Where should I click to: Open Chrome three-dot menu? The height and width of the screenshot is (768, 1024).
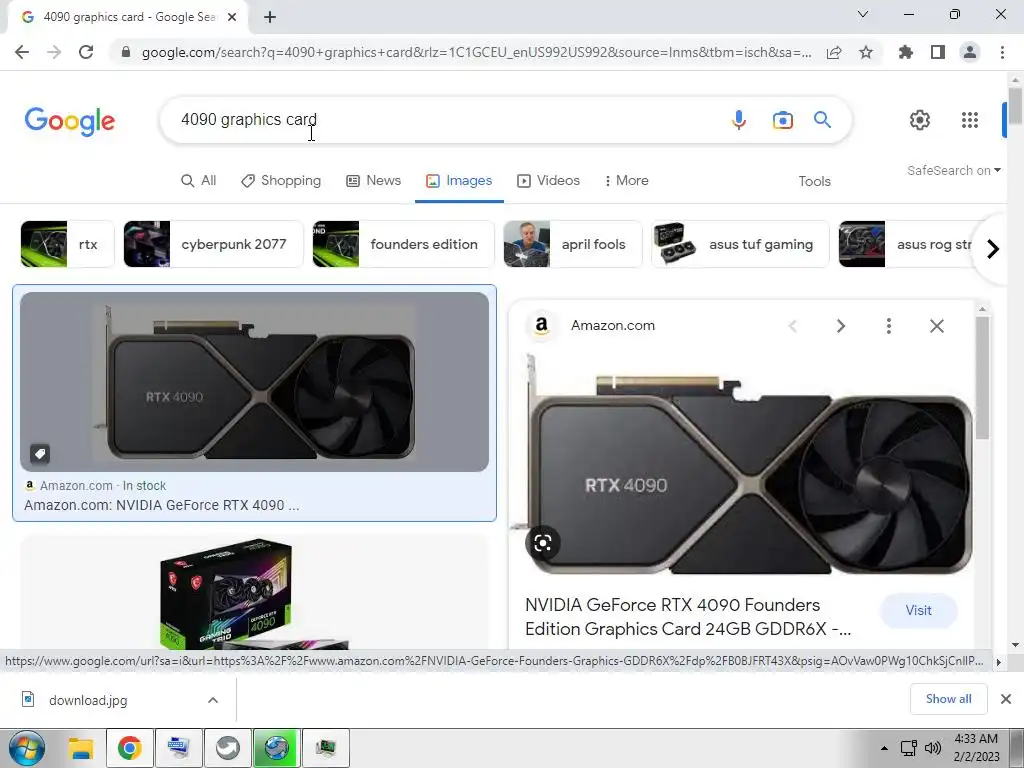coord(1002,52)
